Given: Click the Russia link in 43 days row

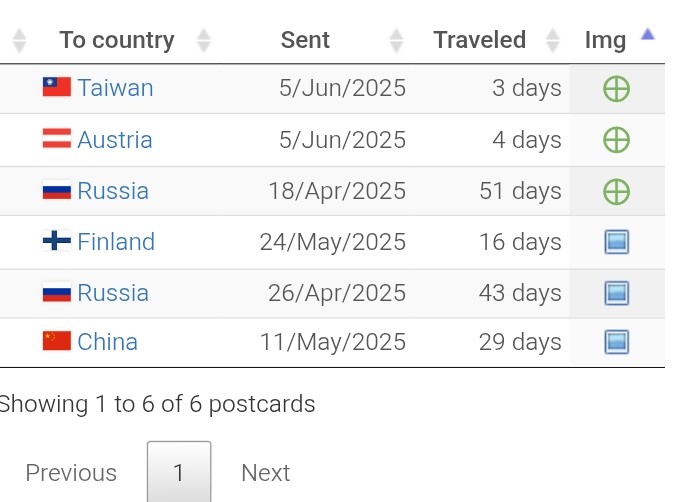Looking at the screenshot, I should [113, 293].
